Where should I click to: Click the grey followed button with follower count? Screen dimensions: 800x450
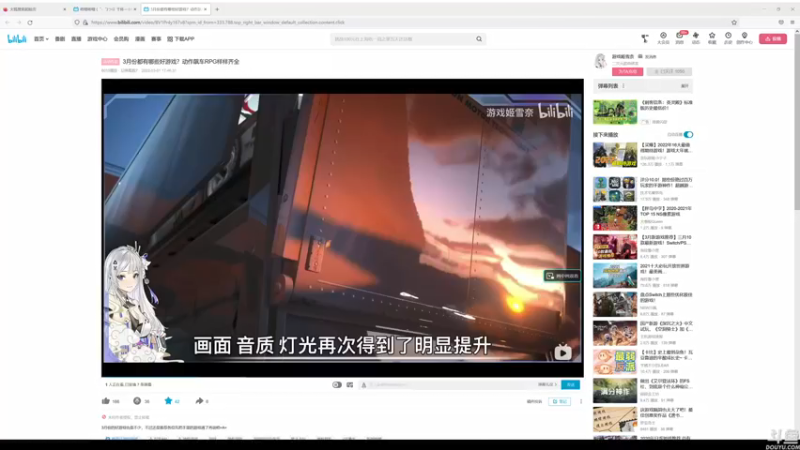coord(669,72)
